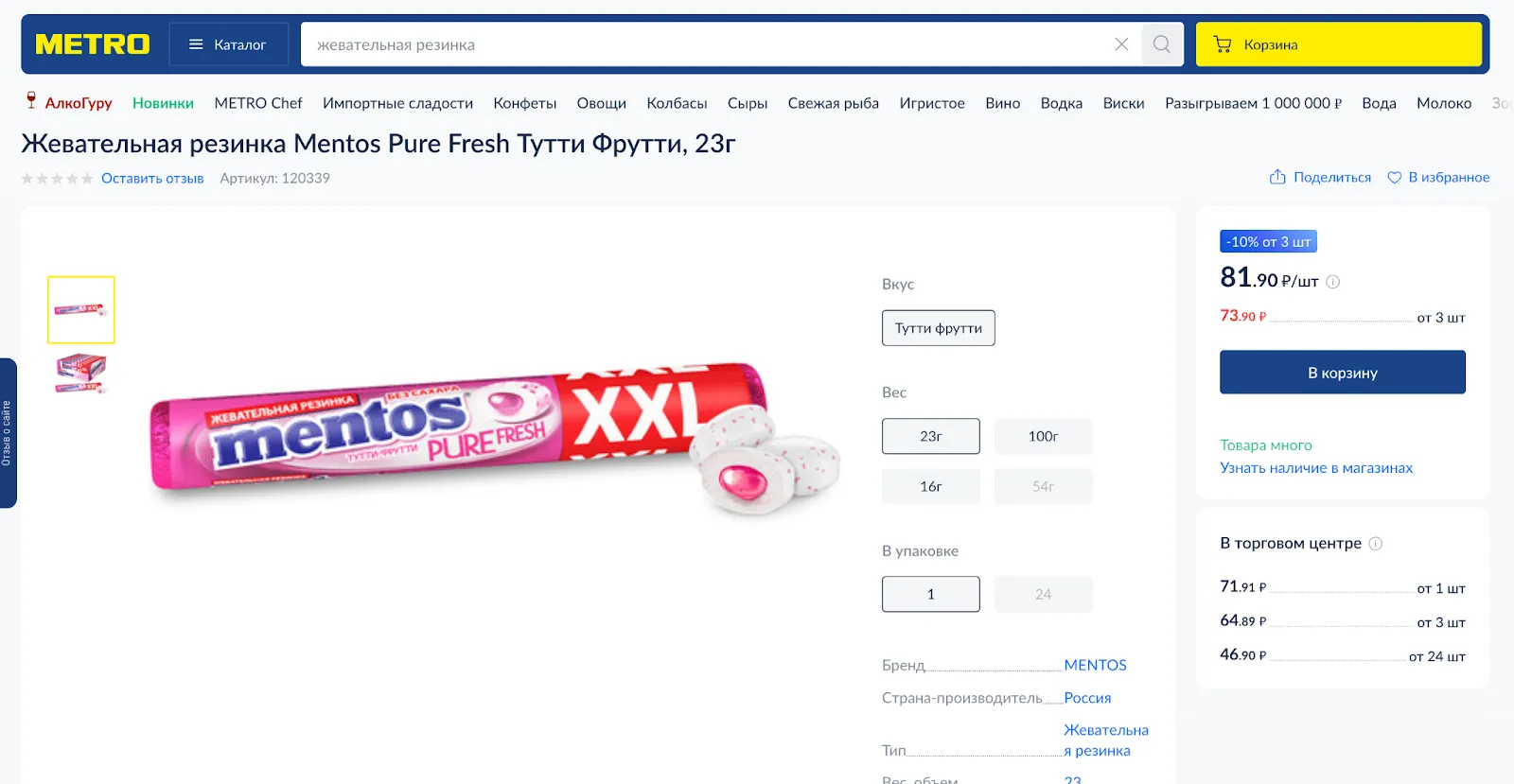This screenshot has height=784, width=1514.
Task: Click the Поделиться share icon
Action: click(x=1277, y=177)
